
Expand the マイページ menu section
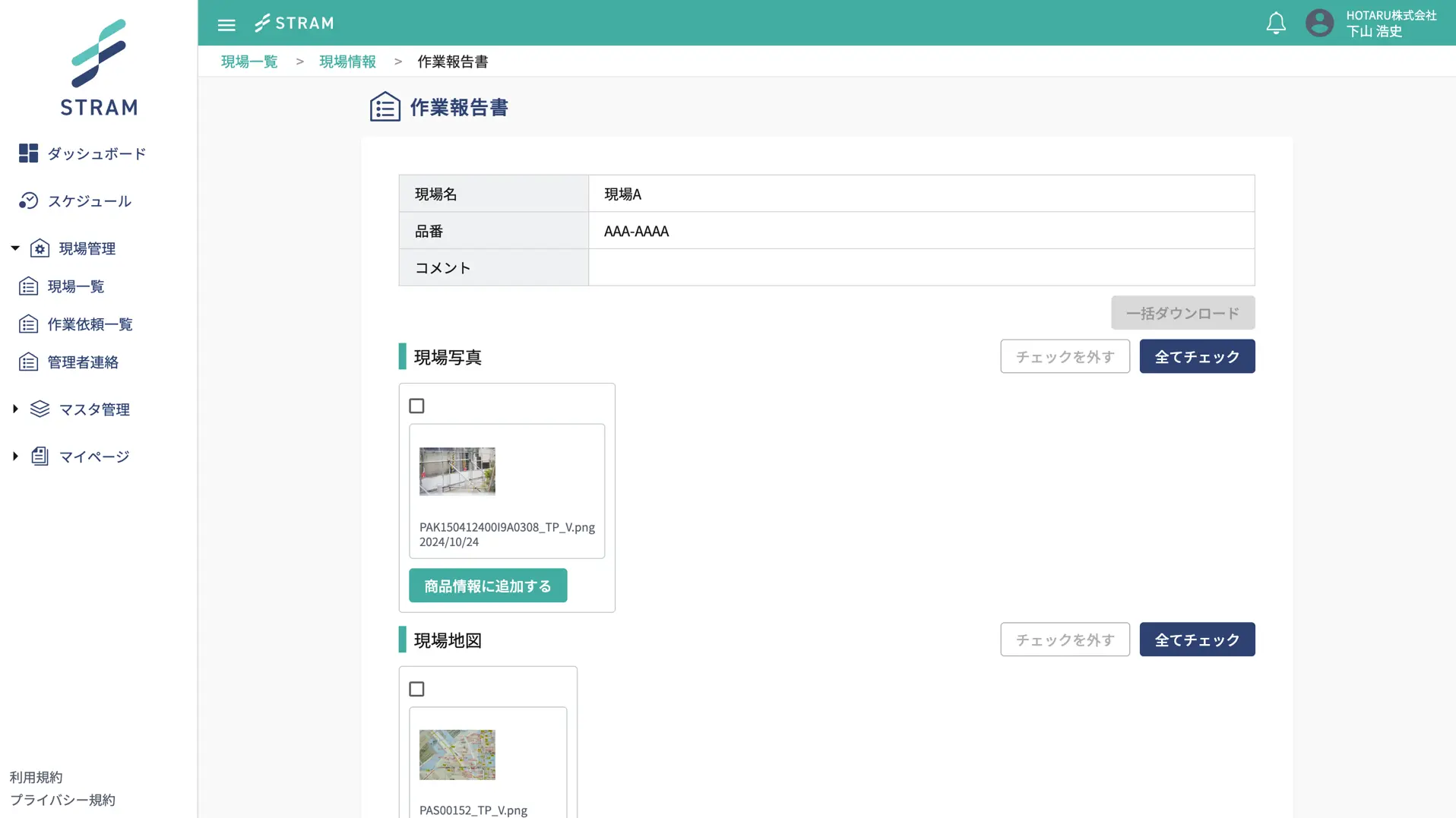point(15,456)
